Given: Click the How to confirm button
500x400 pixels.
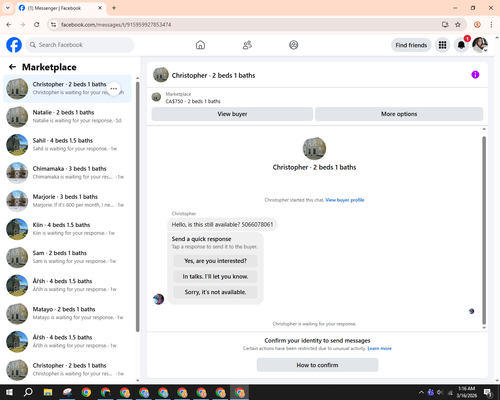Looking at the screenshot, I should coord(317,365).
